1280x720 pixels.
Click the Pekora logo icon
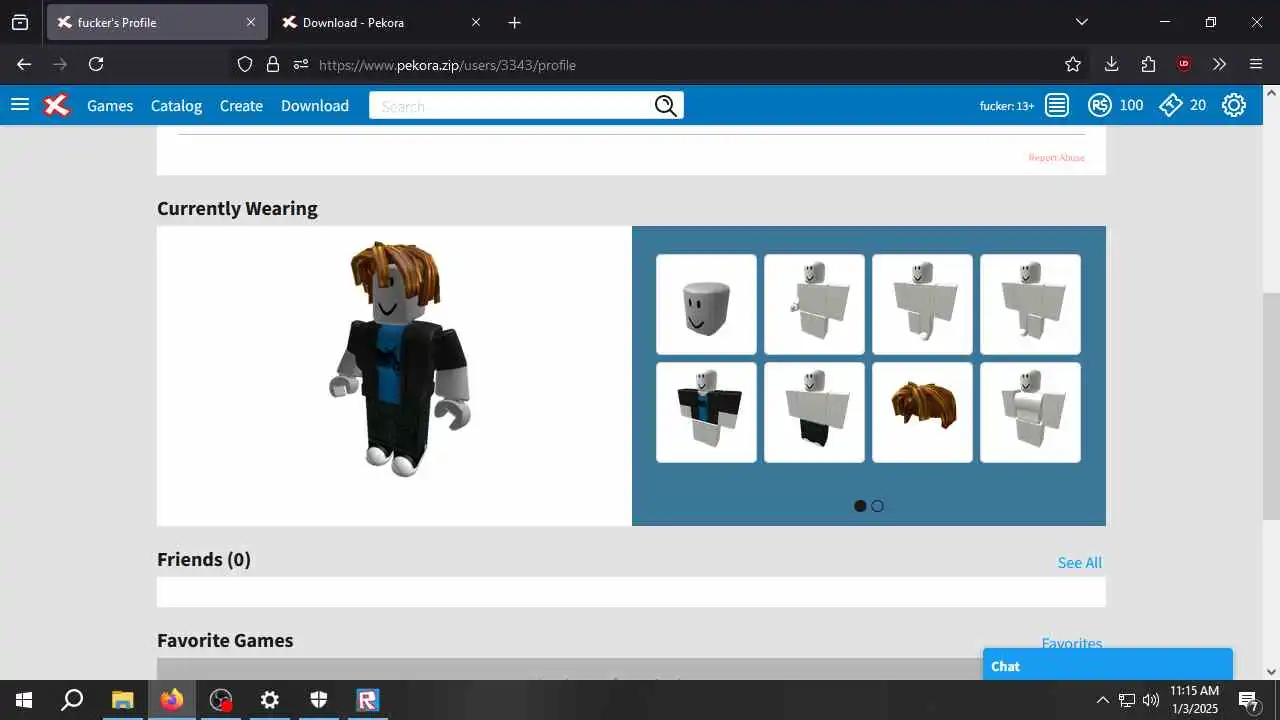(x=57, y=105)
